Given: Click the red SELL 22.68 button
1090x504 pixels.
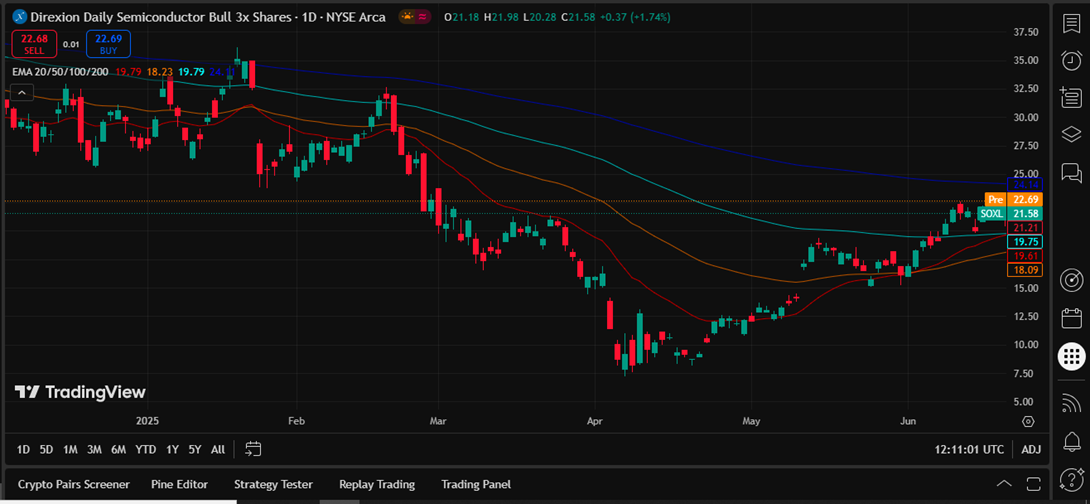Looking at the screenshot, I should pyautogui.click(x=33, y=44).
